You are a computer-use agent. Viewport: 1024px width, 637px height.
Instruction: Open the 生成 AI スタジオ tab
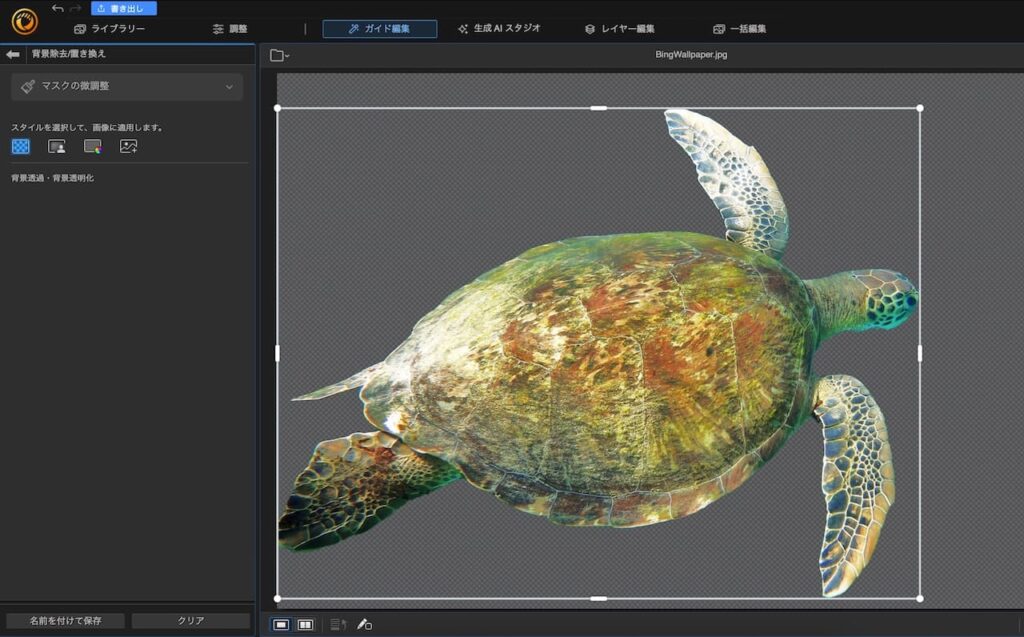pos(499,29)
